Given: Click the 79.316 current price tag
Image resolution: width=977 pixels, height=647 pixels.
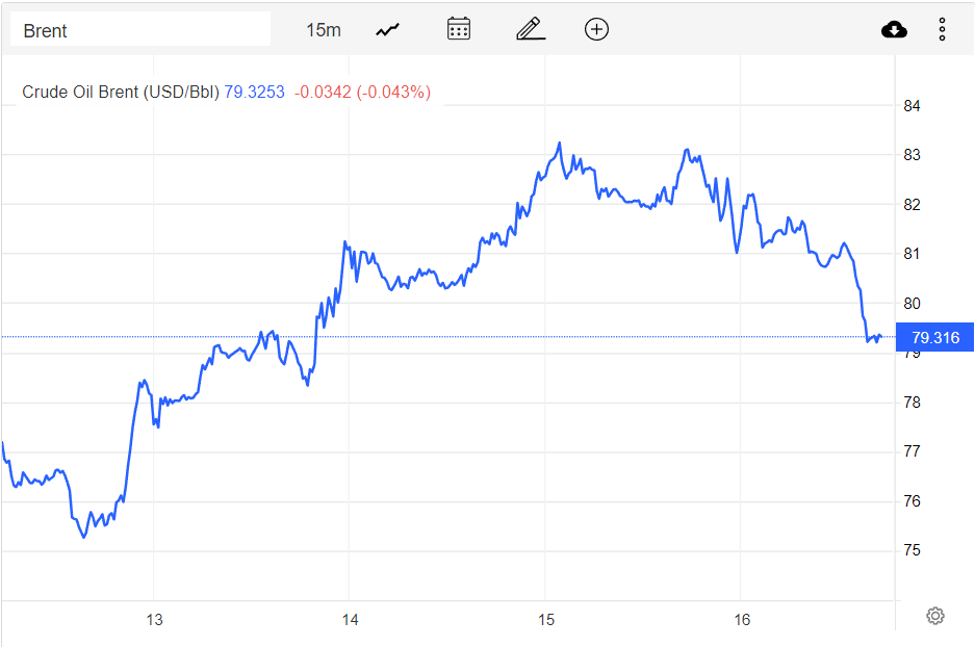Looking at the screenshot, I should (x=935, y=338).
